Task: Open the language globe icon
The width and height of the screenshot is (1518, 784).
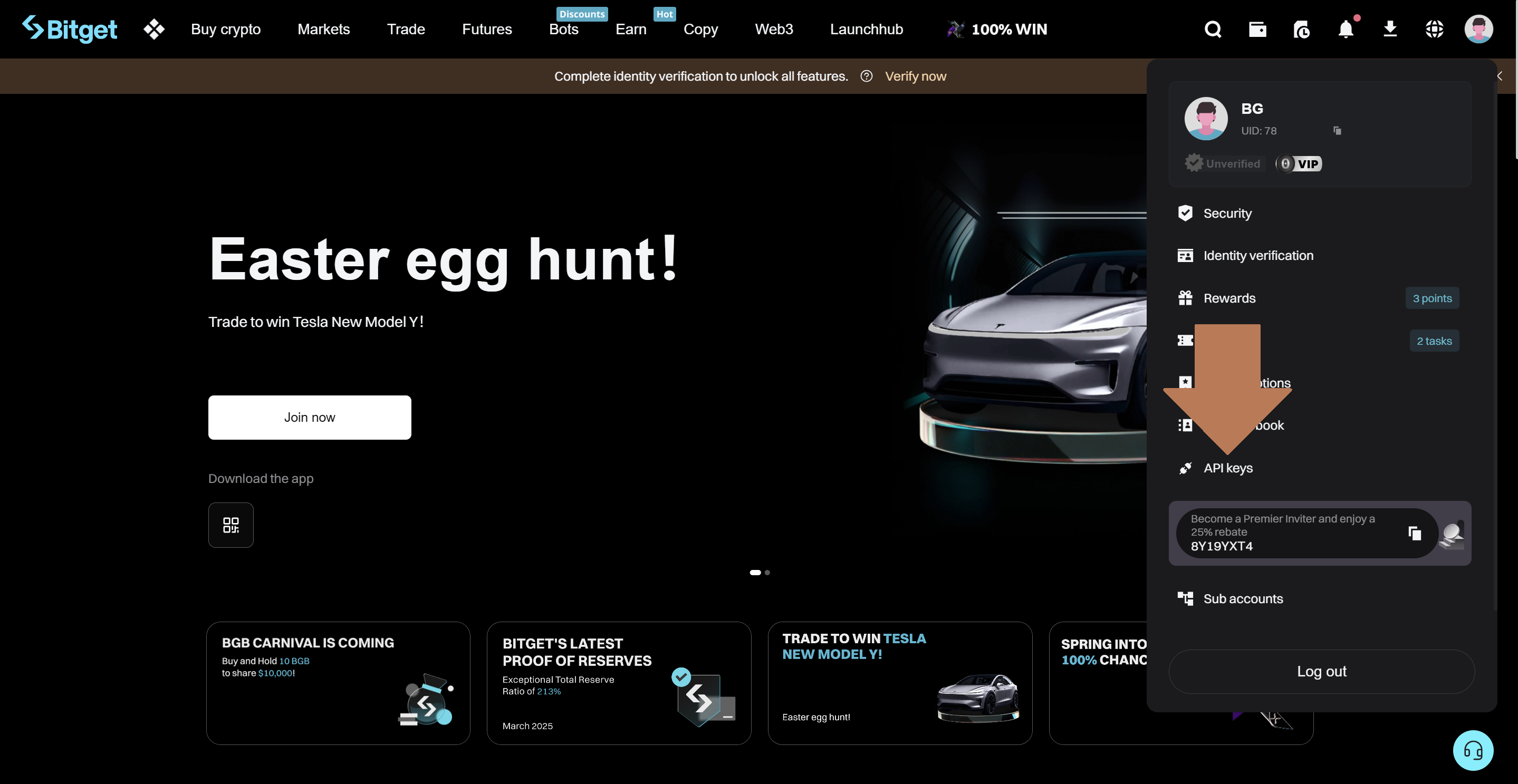Action: tap(1434, 29)
